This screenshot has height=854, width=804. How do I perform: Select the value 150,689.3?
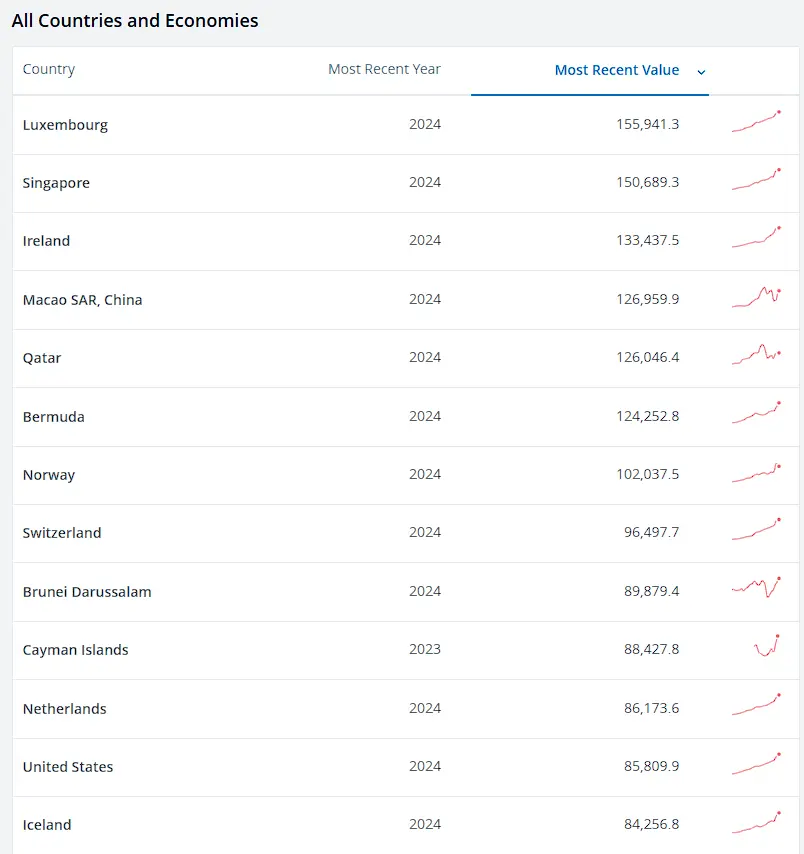(648, 182)
